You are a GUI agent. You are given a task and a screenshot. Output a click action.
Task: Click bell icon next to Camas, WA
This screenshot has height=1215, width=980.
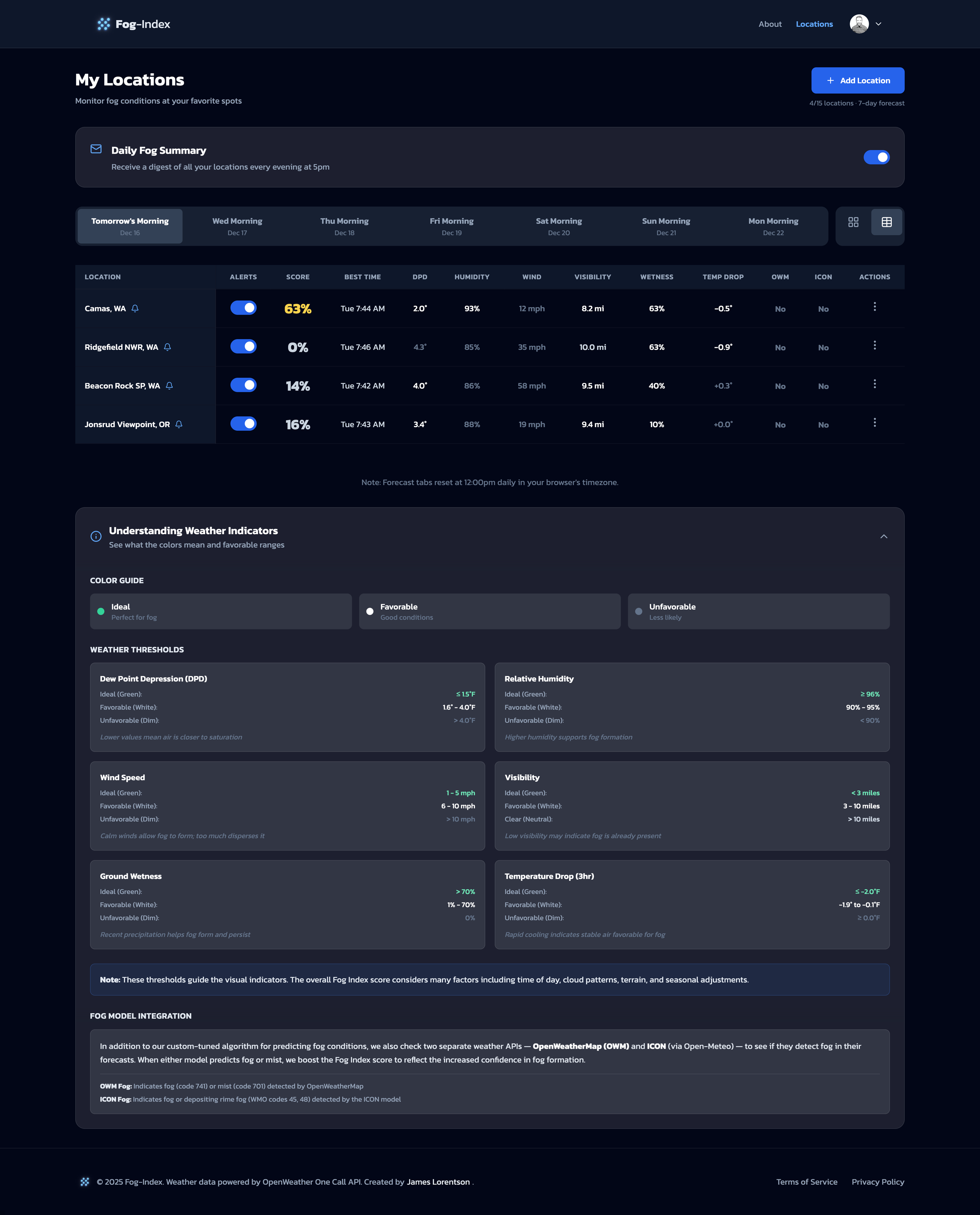135,308
